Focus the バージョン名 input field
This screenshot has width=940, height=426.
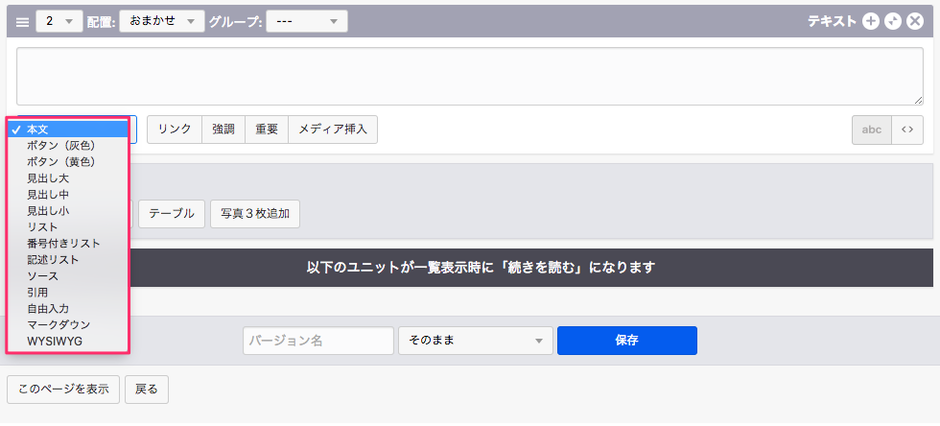[x=318, y=340]
